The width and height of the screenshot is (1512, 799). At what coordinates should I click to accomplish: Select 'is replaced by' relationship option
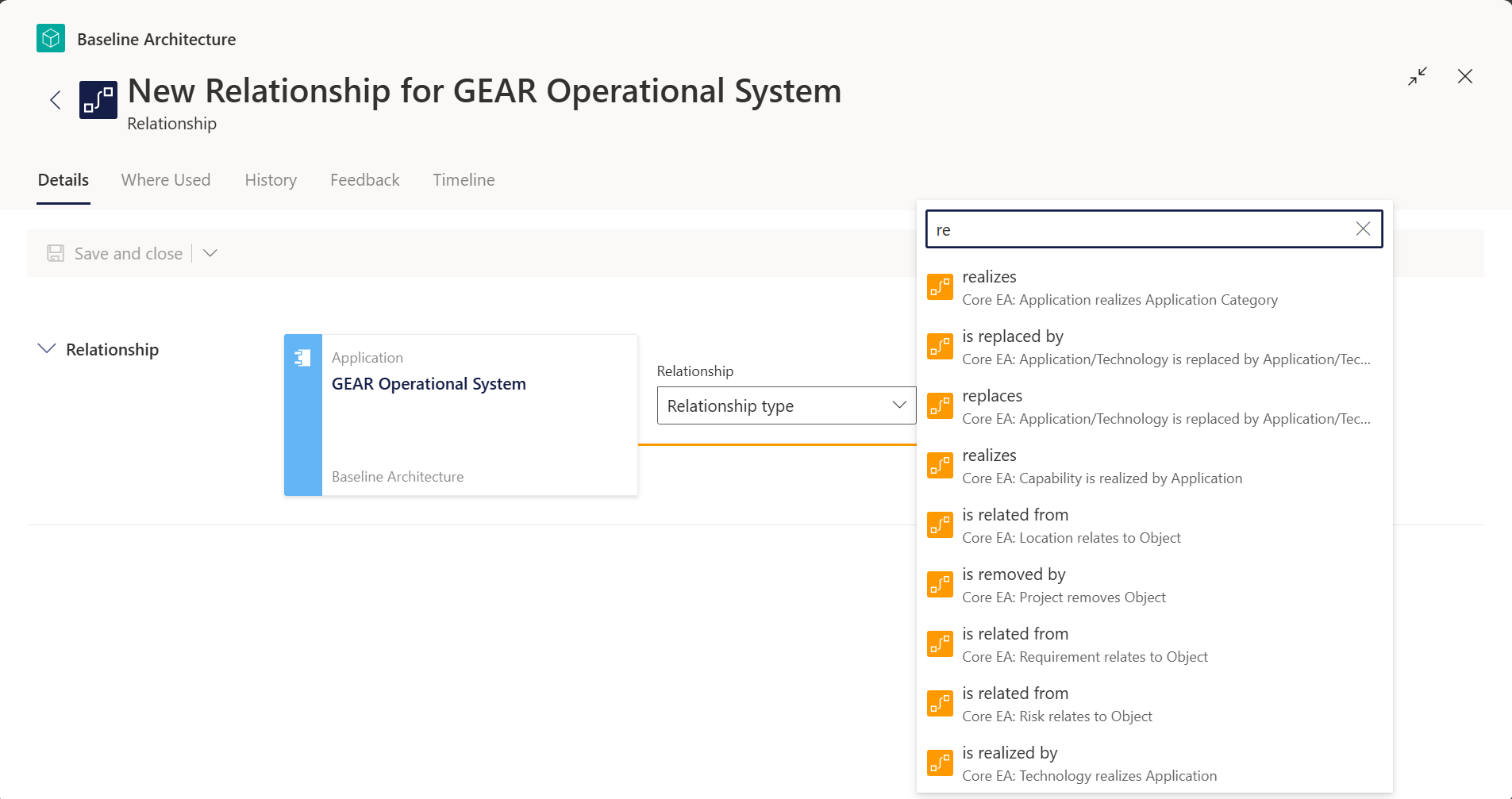(x=1154, y=347)
